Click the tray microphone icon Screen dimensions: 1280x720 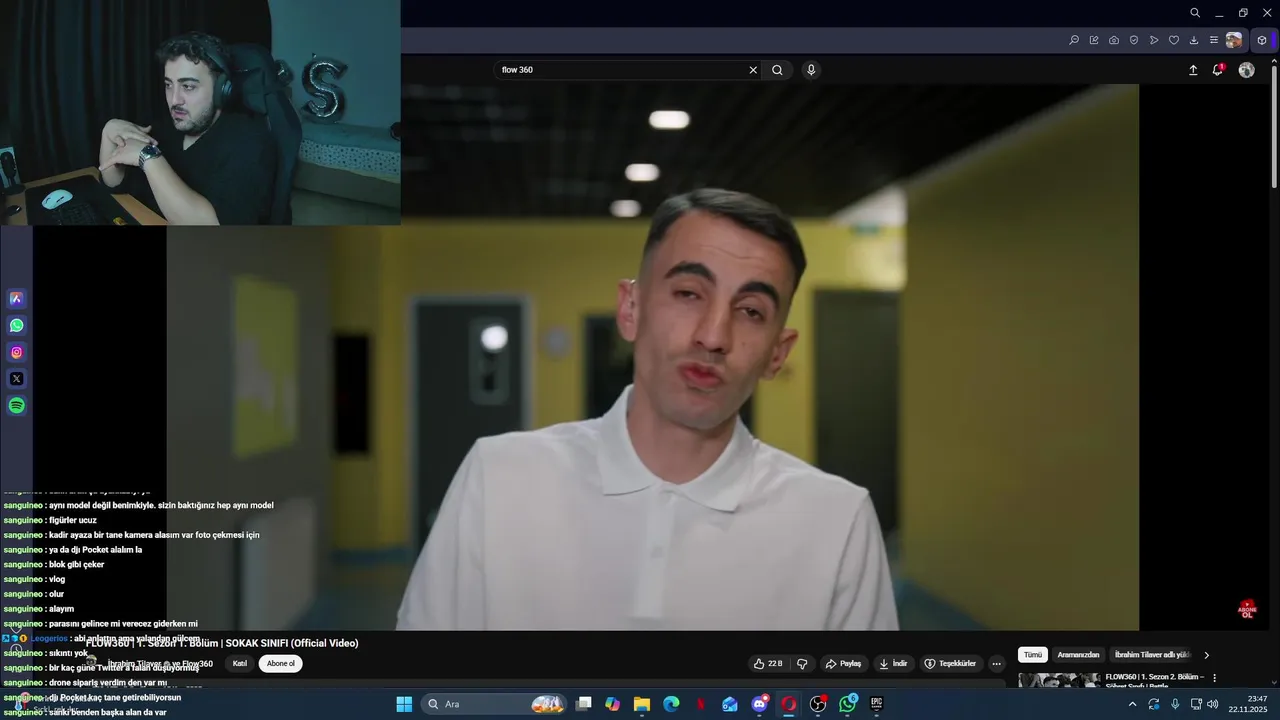tap(1175, 704)
